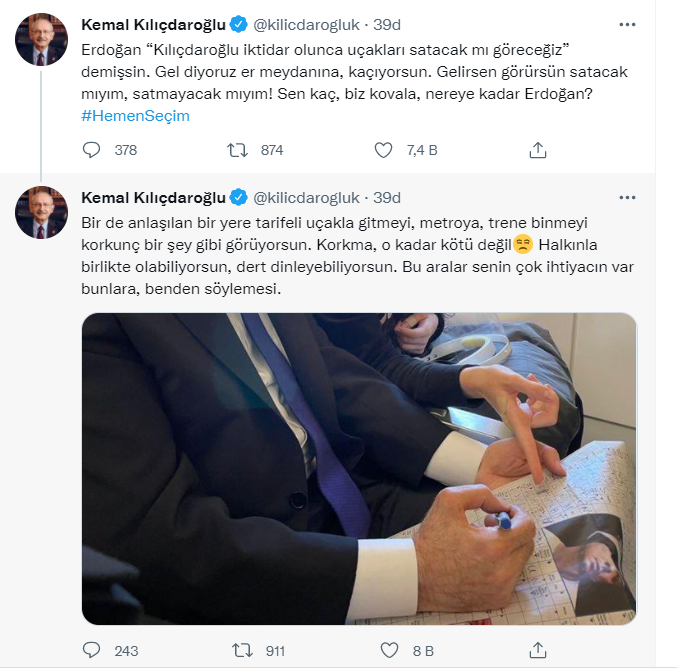This screenshot has height=670, width=677.
Task: Click Kemal Kılıçdaroğlu name on first tweet
Action: [153, 25]
